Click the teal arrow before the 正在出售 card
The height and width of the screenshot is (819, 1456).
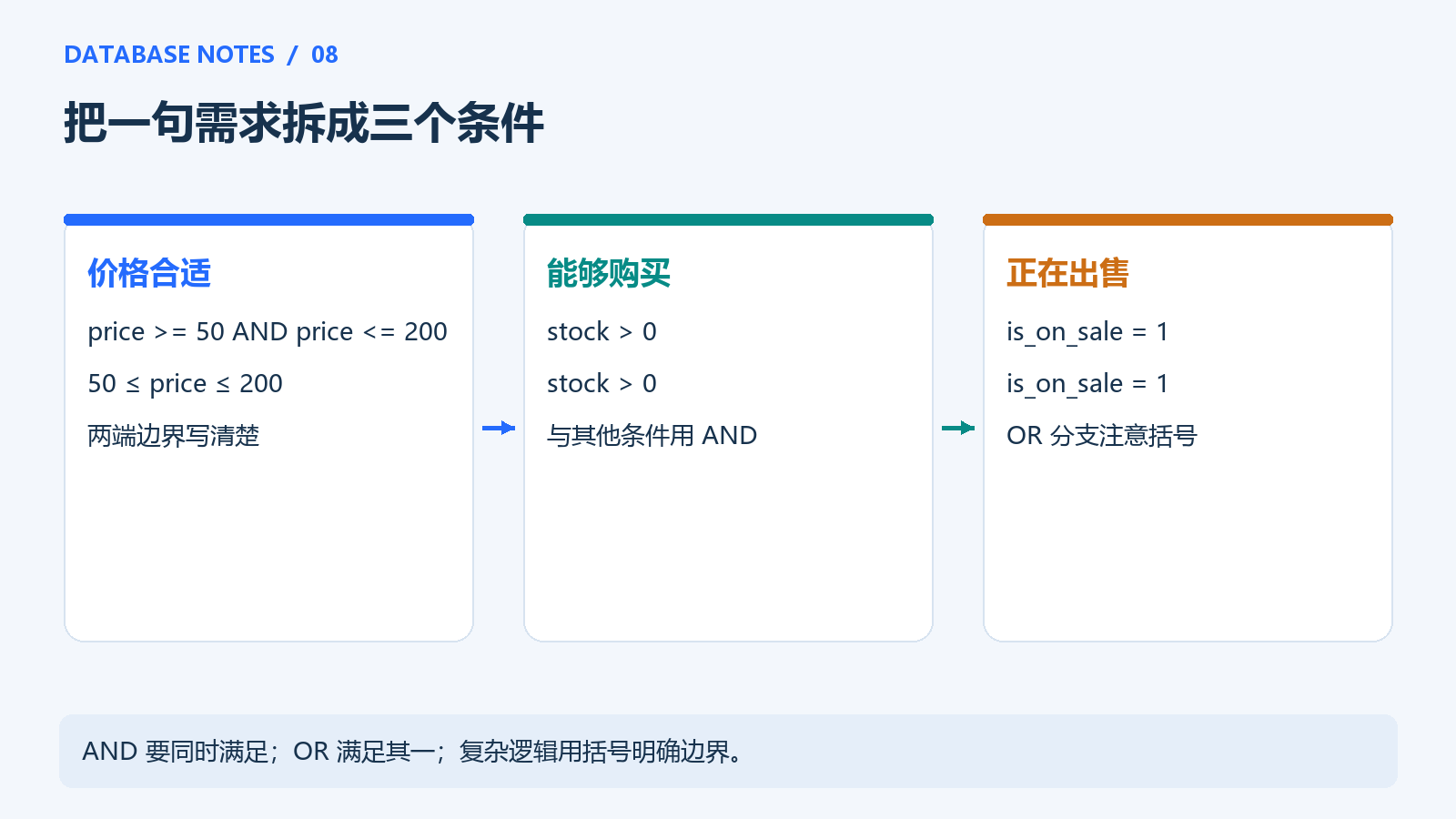tap(958, 428)
